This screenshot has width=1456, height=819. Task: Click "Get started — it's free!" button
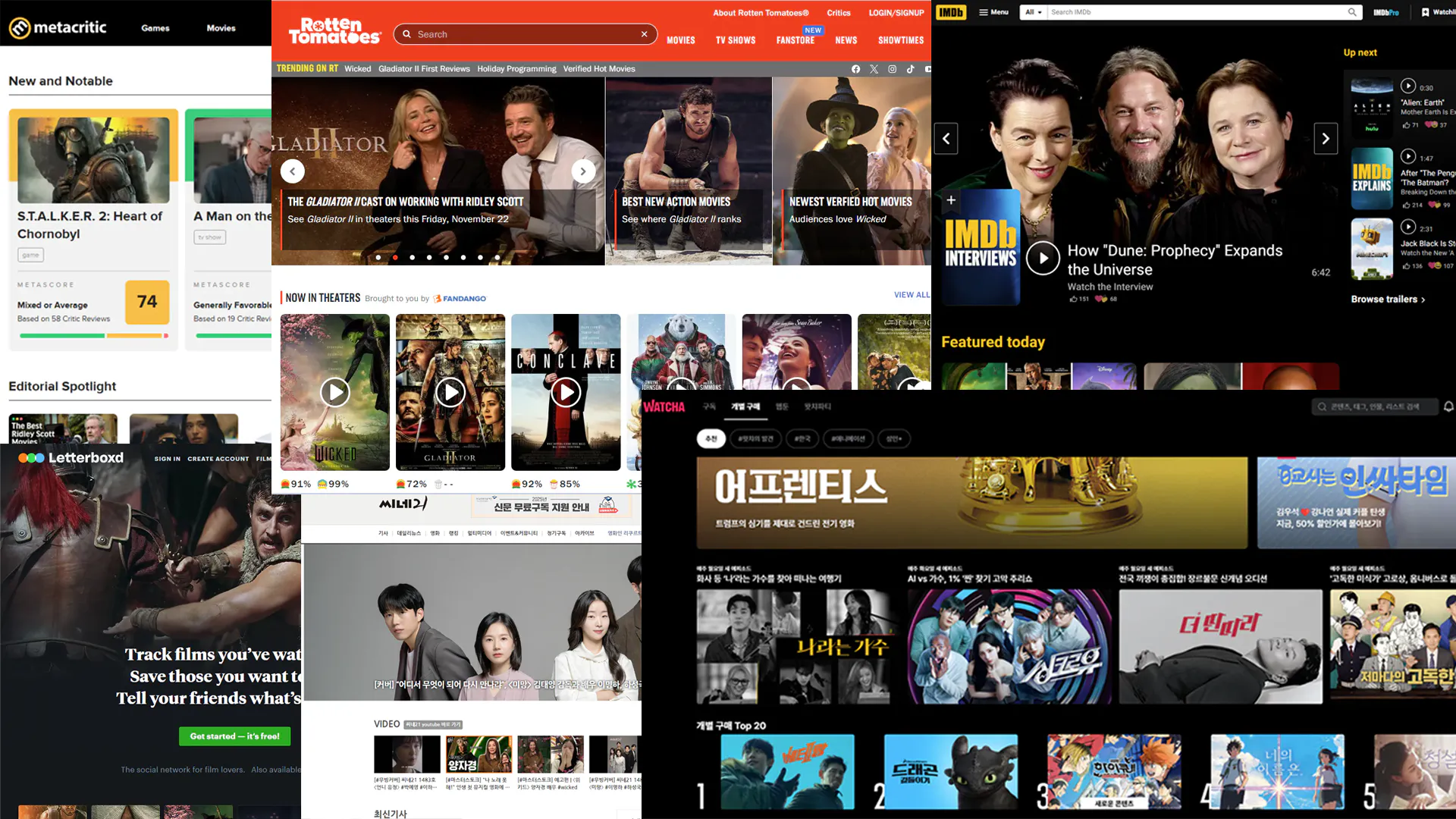point(234,736)
